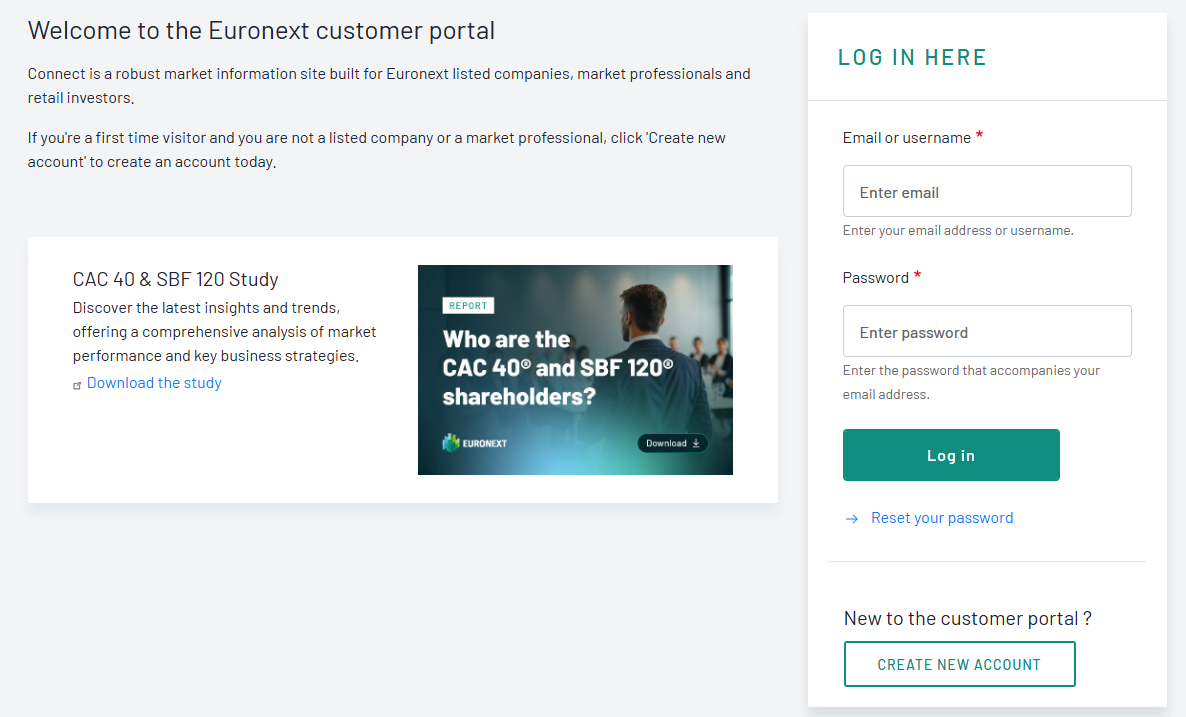Screen dimensions: 1186x717
Task: Click the Password field label
Action: (875, 278)
